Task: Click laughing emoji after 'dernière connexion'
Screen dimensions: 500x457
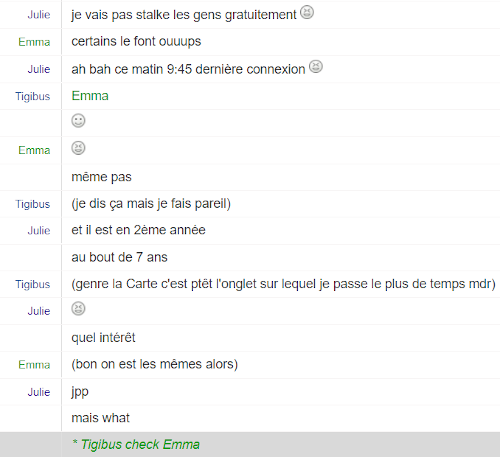Action: [316, 67]
